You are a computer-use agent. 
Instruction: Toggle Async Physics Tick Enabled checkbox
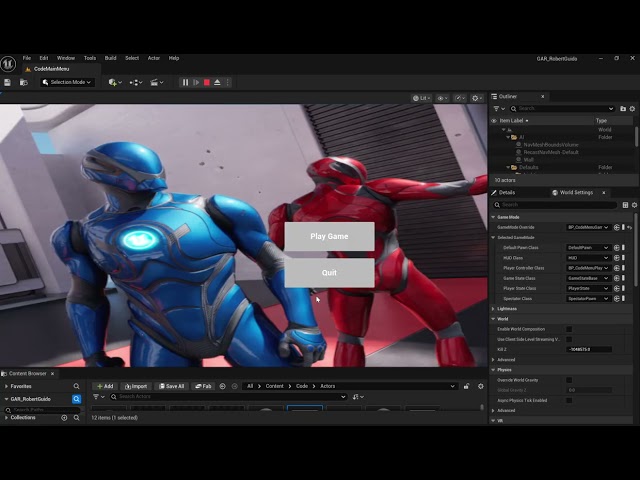[x=569, y=401]
